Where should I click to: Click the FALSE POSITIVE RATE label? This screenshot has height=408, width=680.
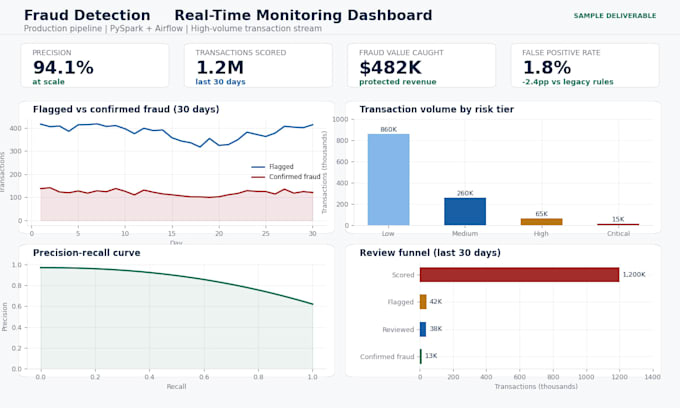pyautogui.click(x=561, y=52)
